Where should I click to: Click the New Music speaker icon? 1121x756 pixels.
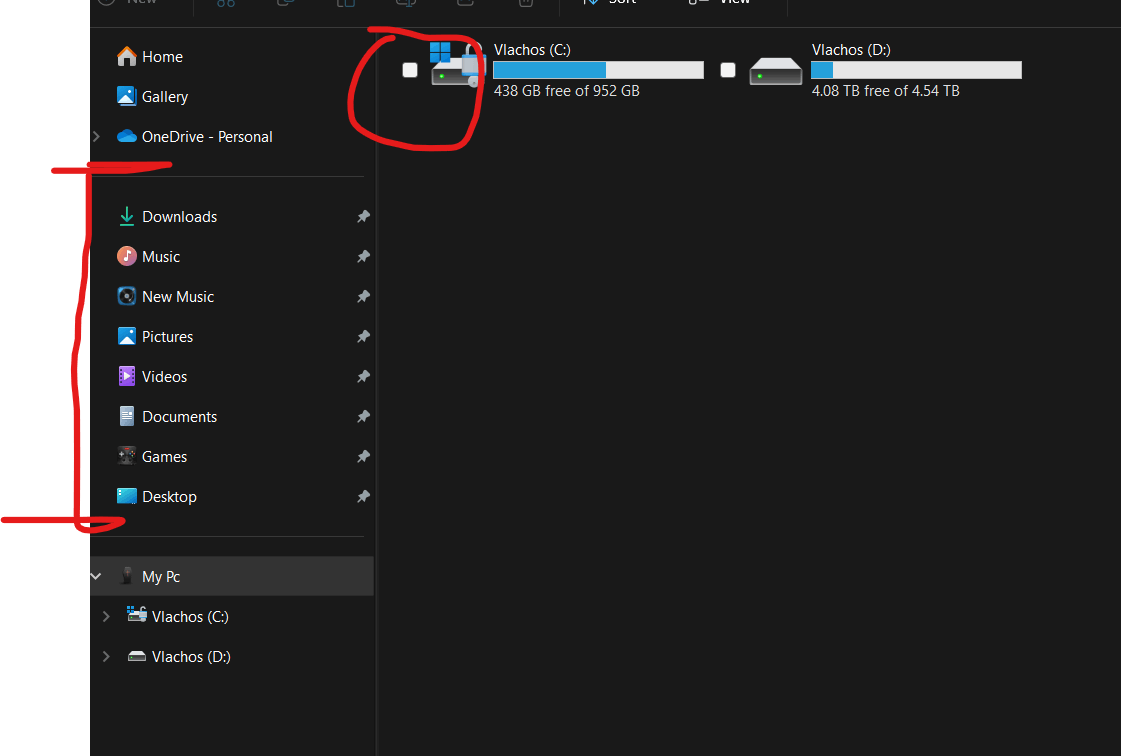click(127, 296)
